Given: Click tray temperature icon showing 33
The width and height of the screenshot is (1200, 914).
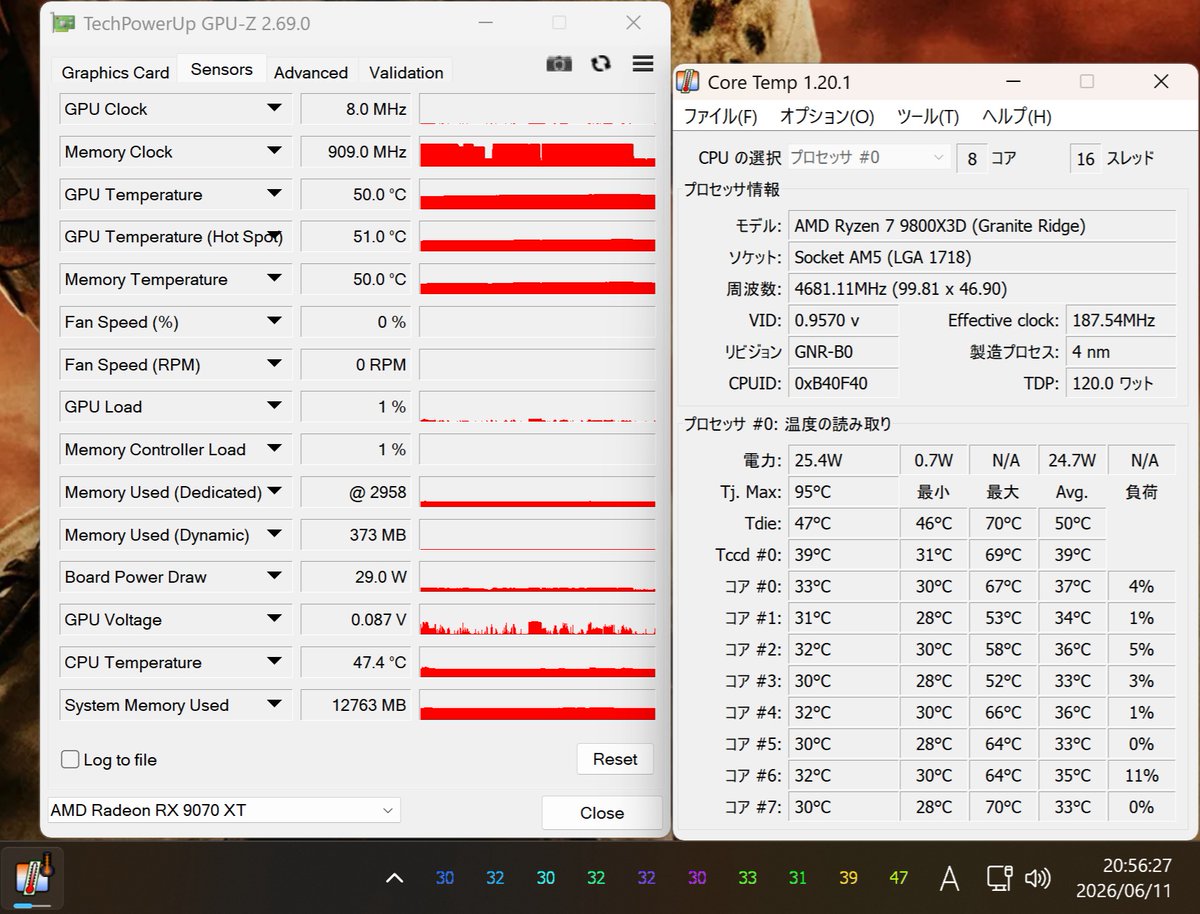Looking at the screenshot, I should tap(747, 878).
